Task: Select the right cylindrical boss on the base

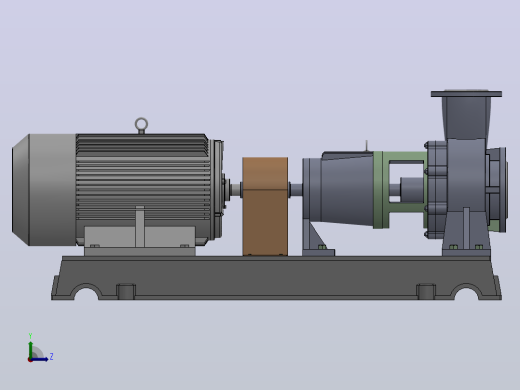Action: pyautogui.click(x=426, y=291)
